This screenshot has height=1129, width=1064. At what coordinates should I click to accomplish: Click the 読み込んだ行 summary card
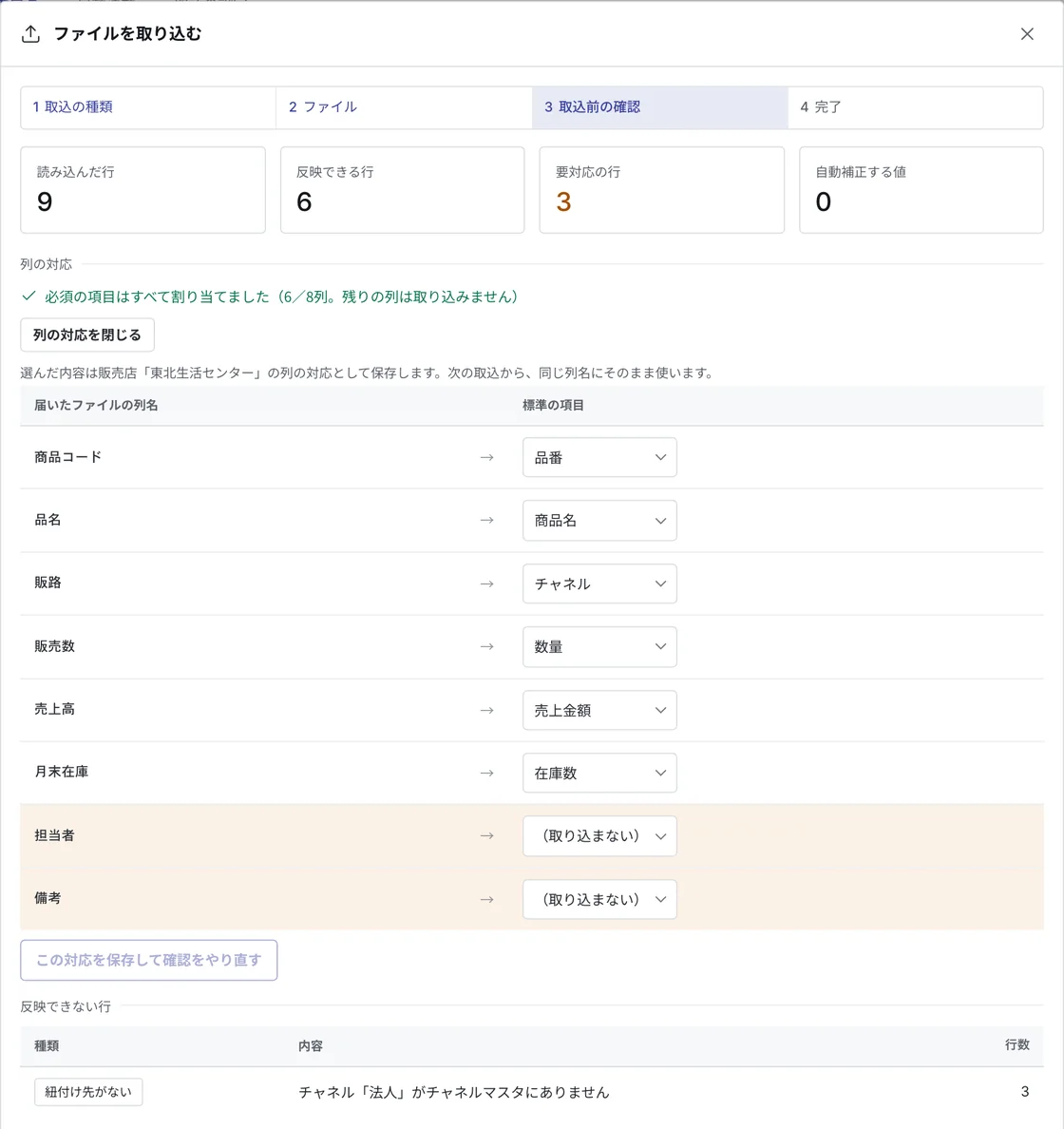(142, 190)
